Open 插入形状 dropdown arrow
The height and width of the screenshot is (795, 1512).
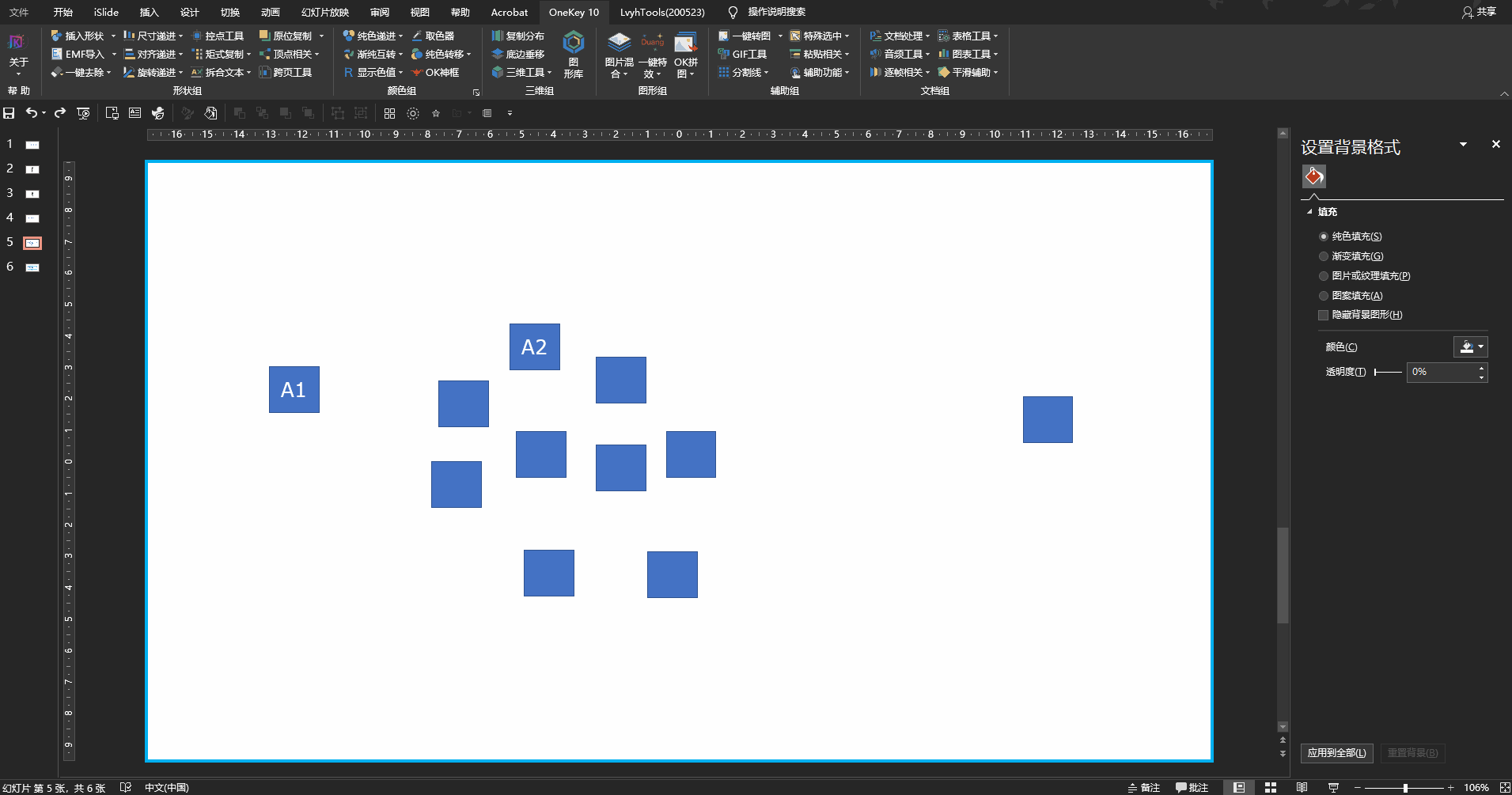pos(113,36)
